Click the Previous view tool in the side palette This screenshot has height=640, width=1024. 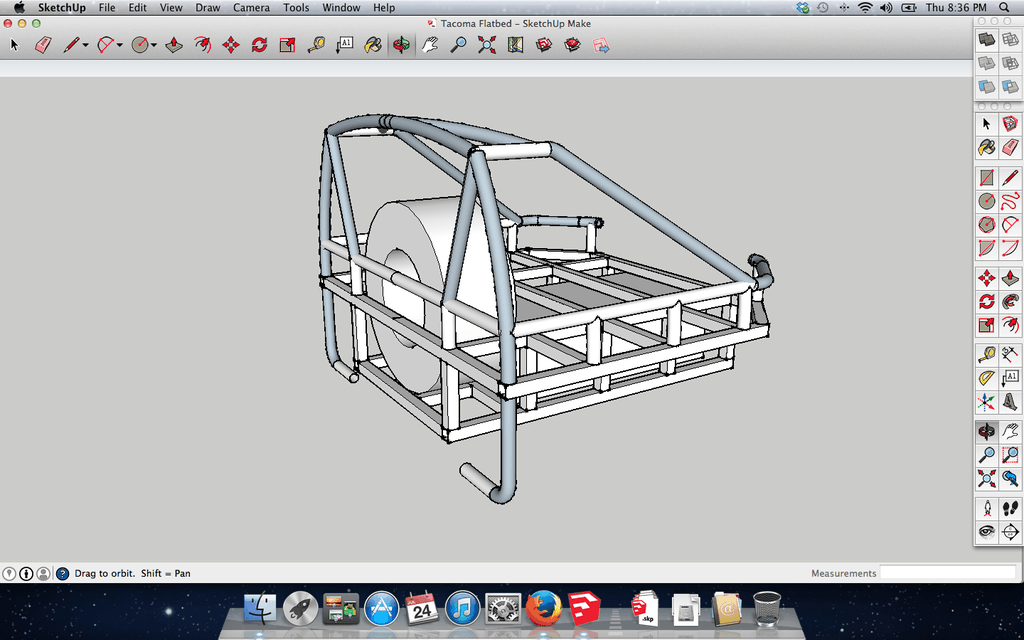pos(1010,479)
